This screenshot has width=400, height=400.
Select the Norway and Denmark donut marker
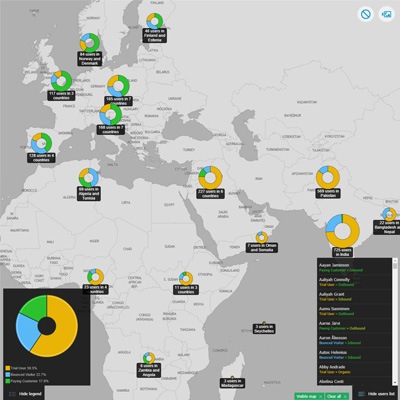click(x=90, y=43)
